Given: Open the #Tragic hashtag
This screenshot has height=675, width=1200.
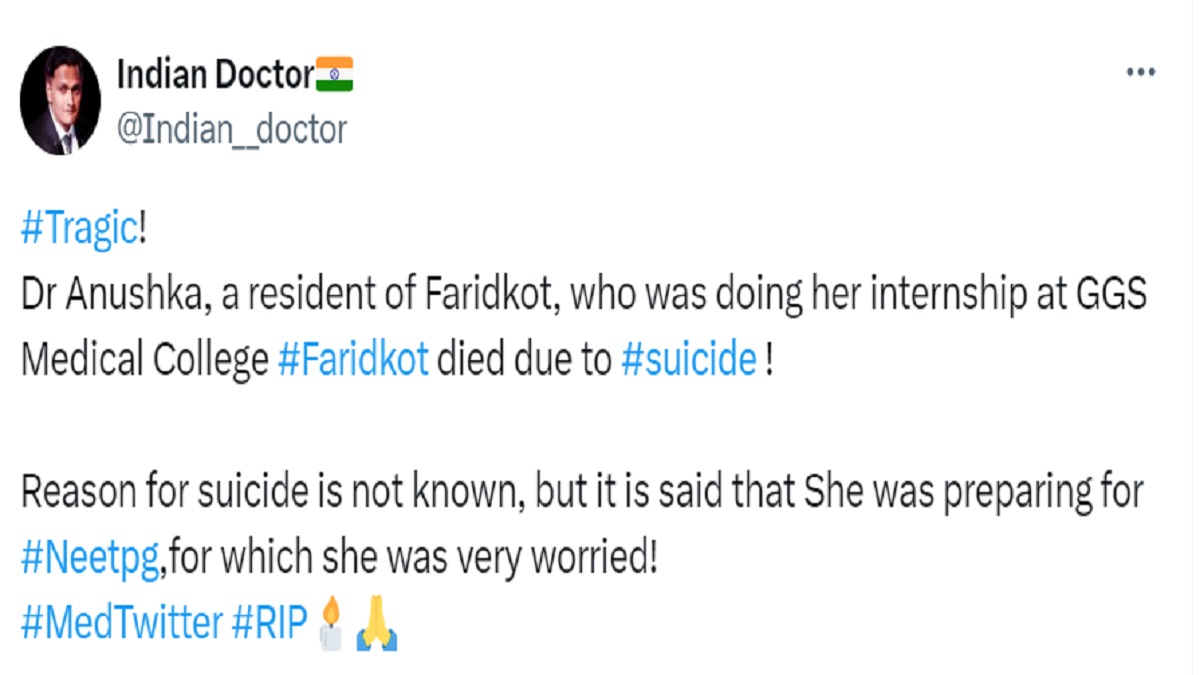Looking at the screenshot, I should 78,230.
